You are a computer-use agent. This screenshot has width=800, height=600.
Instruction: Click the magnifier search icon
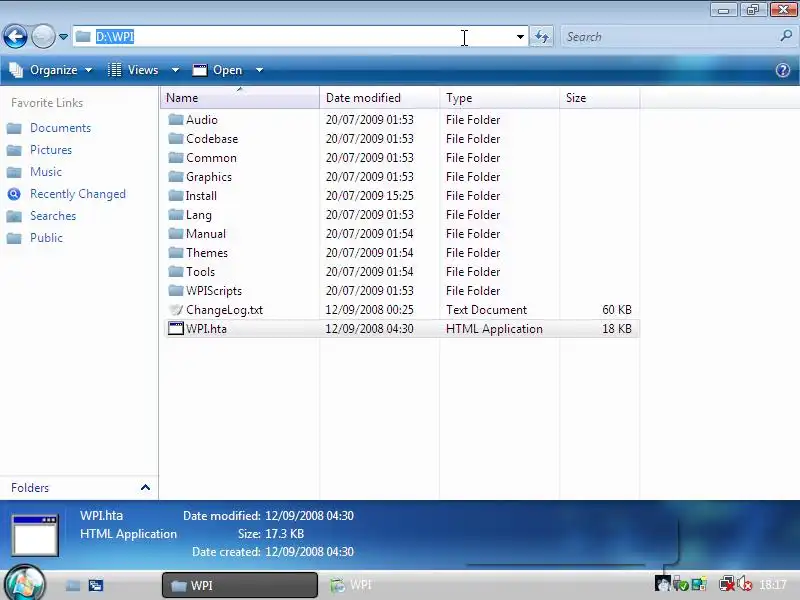coord(786,36)
